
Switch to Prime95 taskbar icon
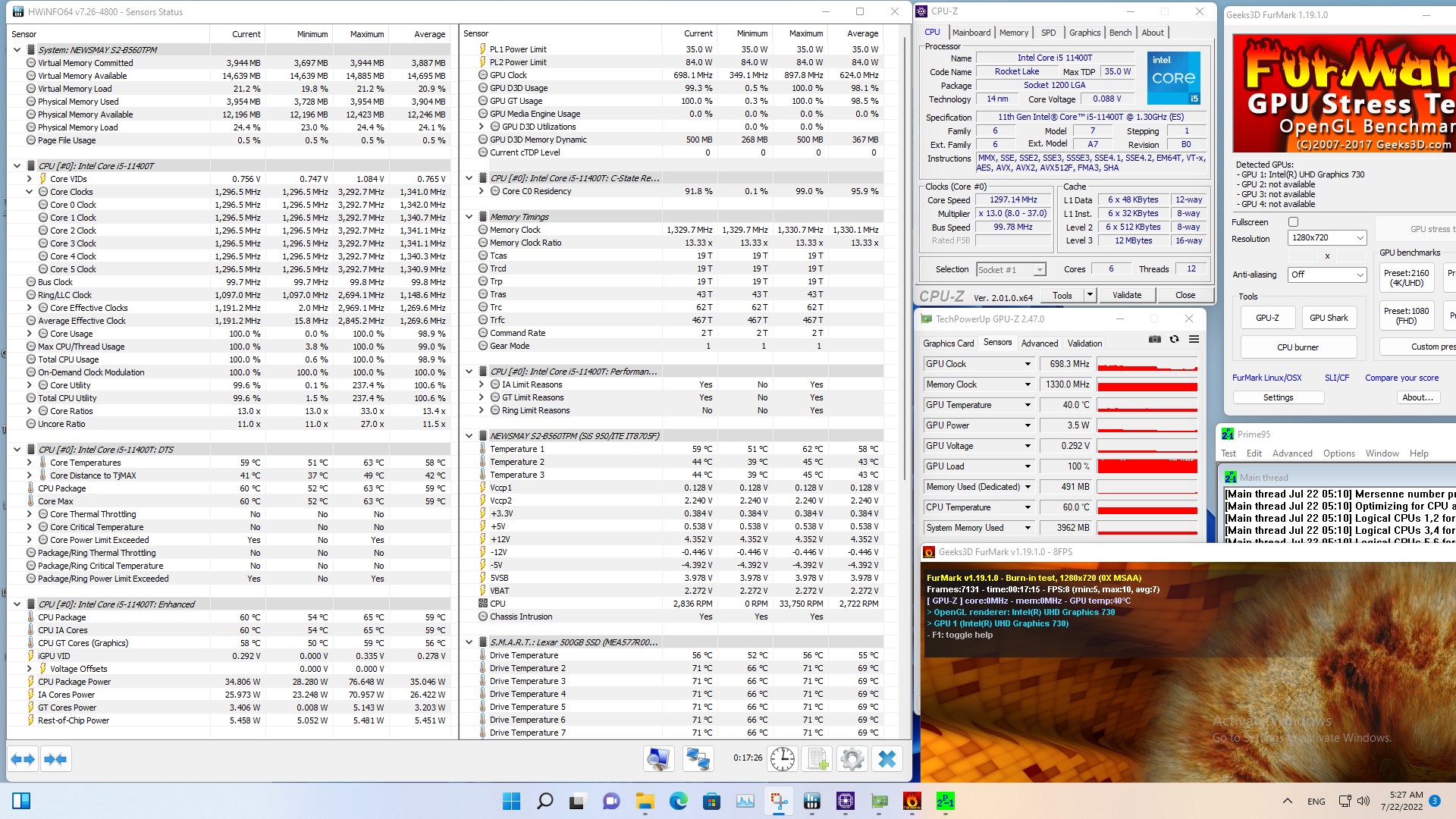pyautogui.click(x=946, y=801)
